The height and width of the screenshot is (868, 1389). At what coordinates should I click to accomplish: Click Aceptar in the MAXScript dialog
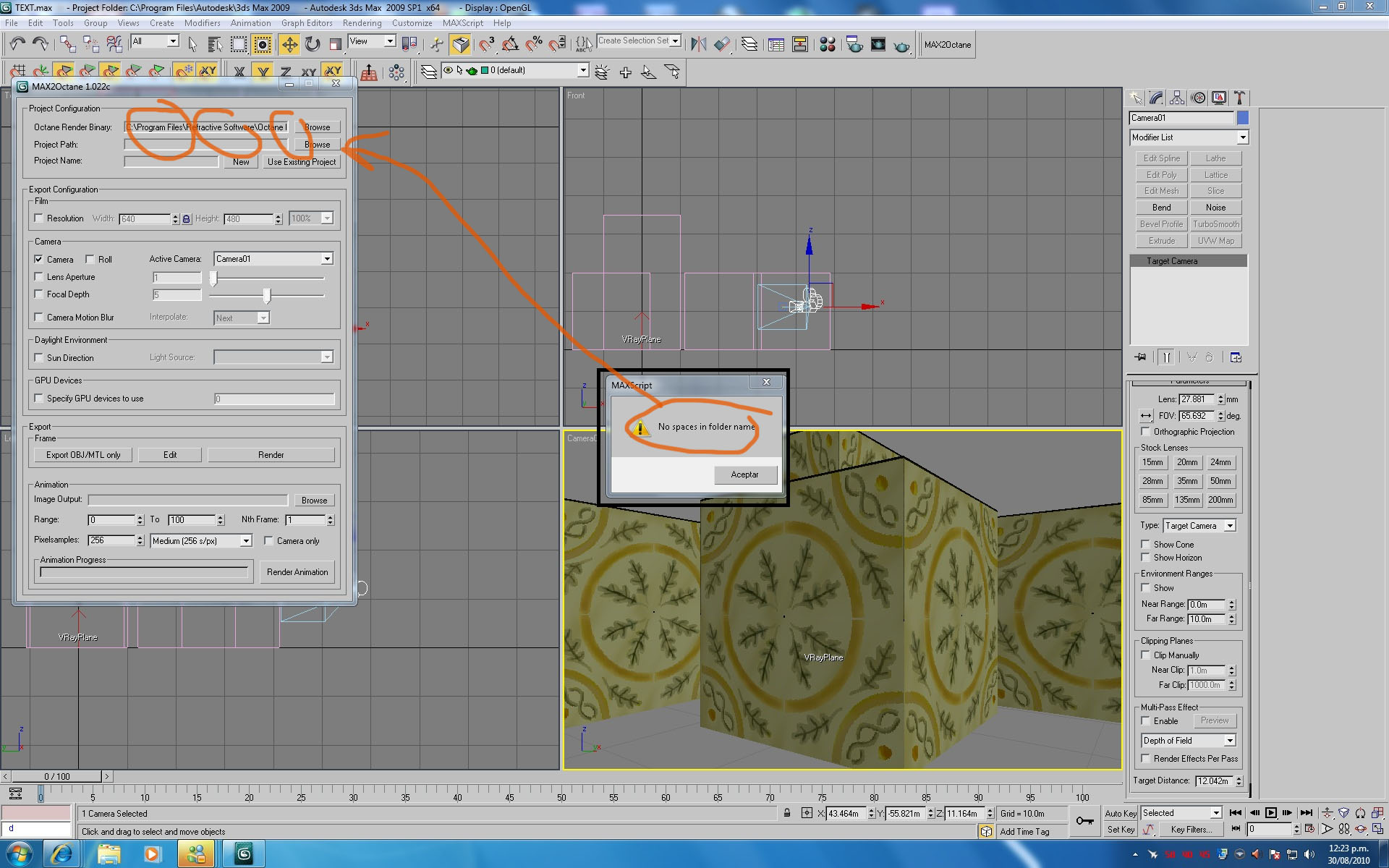coord(744,475)
